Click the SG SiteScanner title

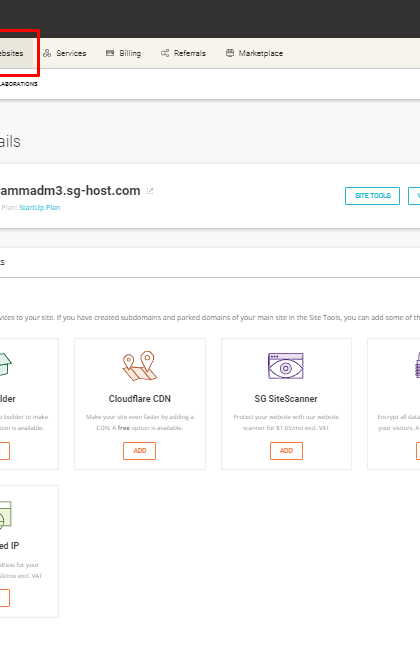pyautogui.click(x=286, y=399)
